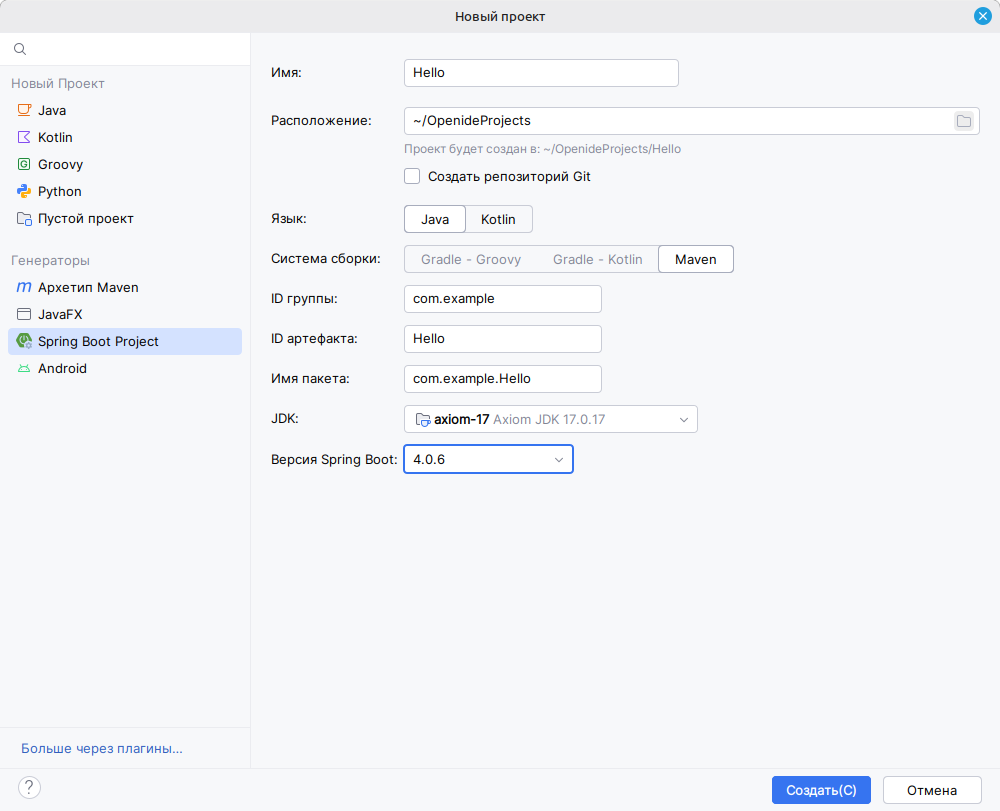This screenshot has height=811, width=1000.
Task: Click the JDK folder icon in combo box
Action: [423, 420]
